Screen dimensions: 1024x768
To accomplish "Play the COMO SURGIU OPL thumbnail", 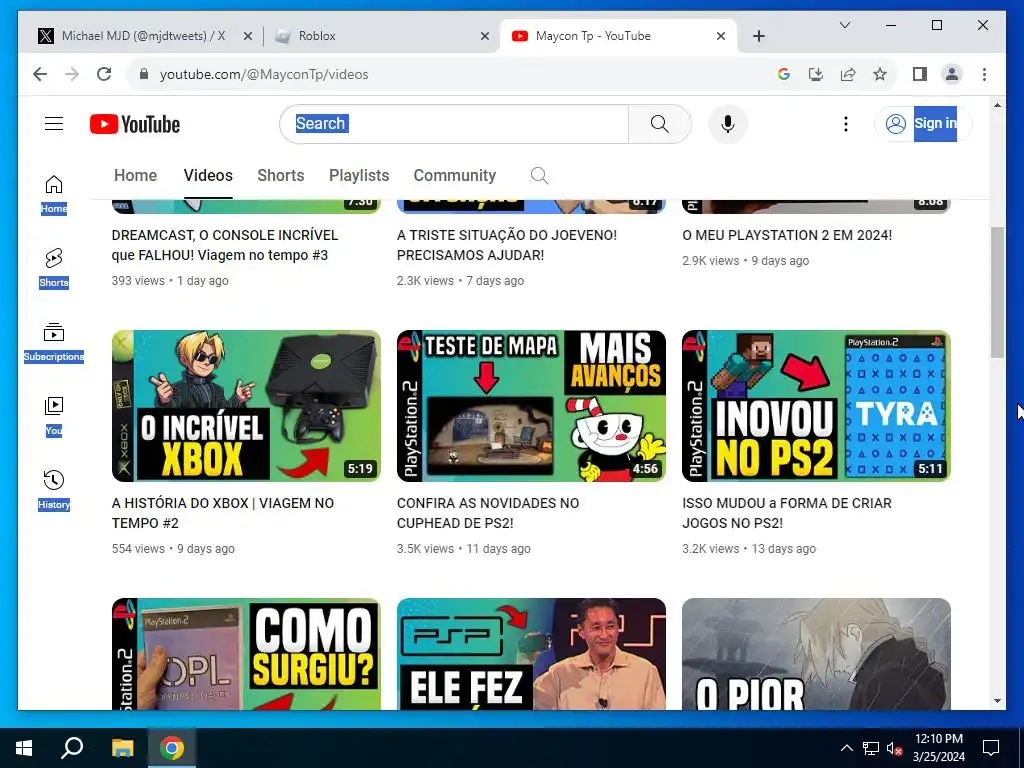I will tap(246, 654).
